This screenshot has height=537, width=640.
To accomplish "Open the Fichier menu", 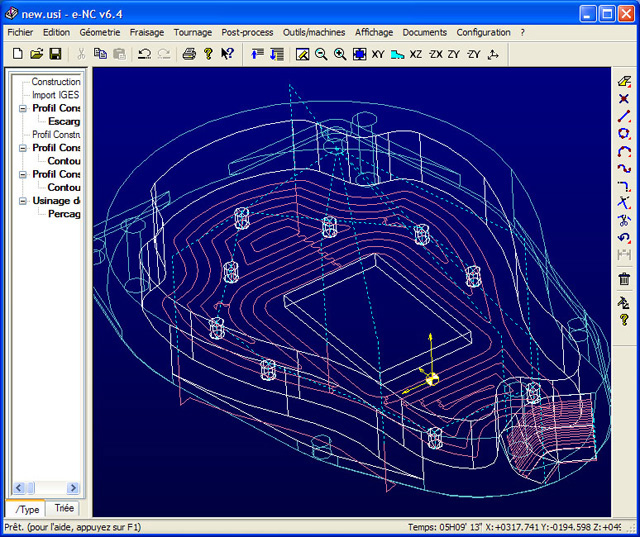I will click(20, 33).
